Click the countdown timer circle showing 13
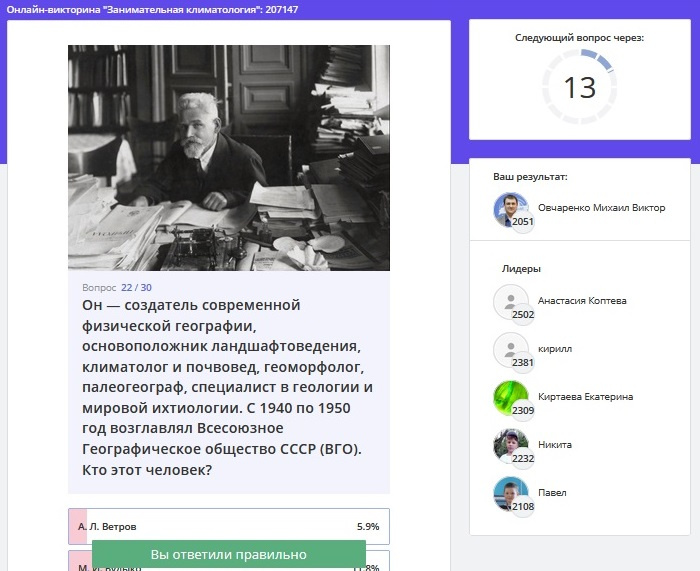 [580, 88]
